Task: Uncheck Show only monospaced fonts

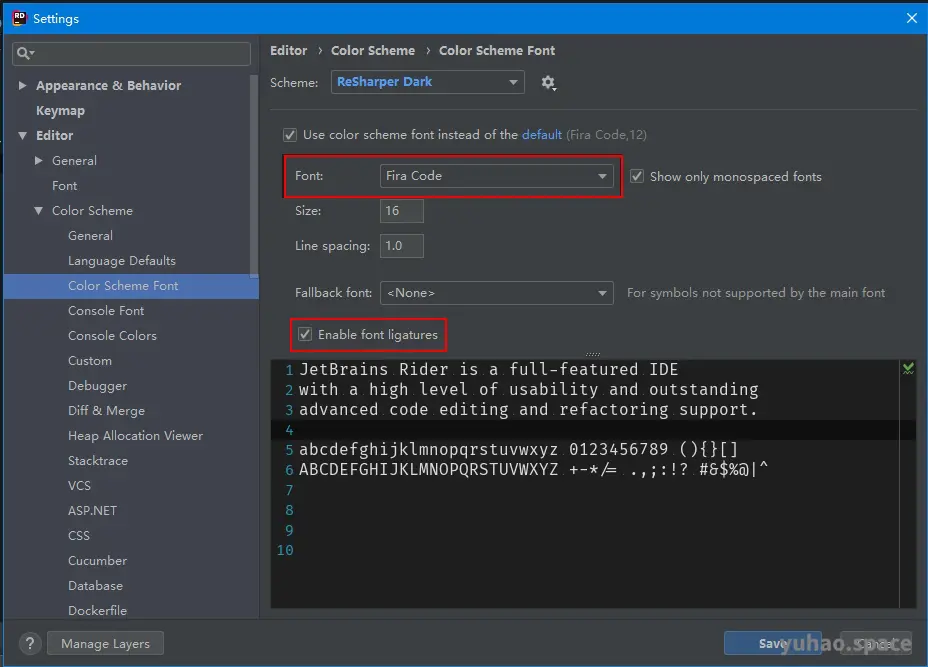Action: click(x=636, y=176)
